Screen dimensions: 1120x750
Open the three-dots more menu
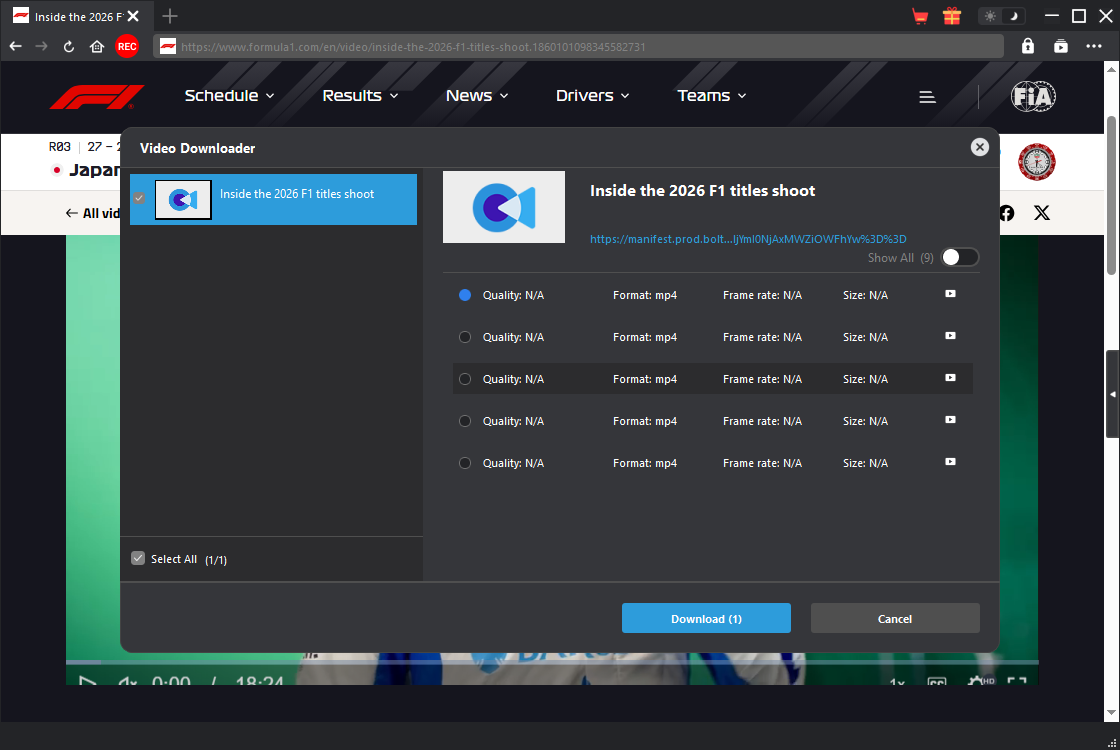pyautogui.click(x=1094, y=46)
